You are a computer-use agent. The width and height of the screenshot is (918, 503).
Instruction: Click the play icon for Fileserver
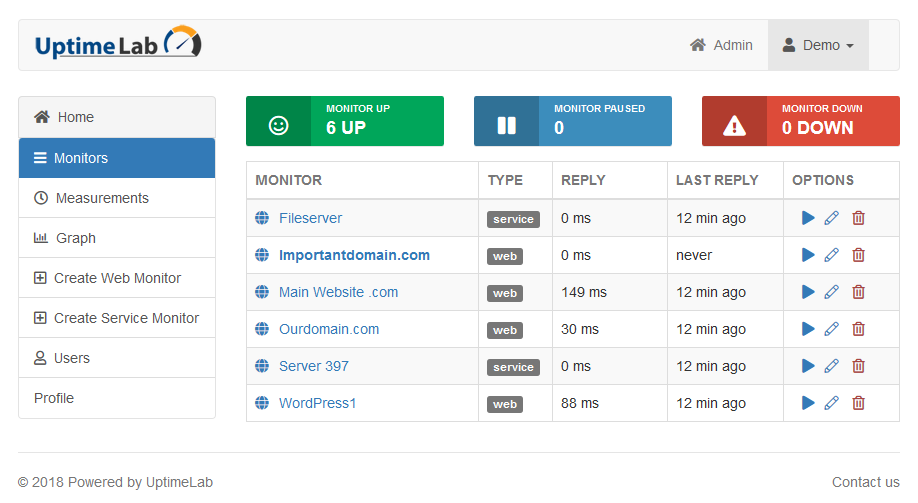[x=808, y=218]
